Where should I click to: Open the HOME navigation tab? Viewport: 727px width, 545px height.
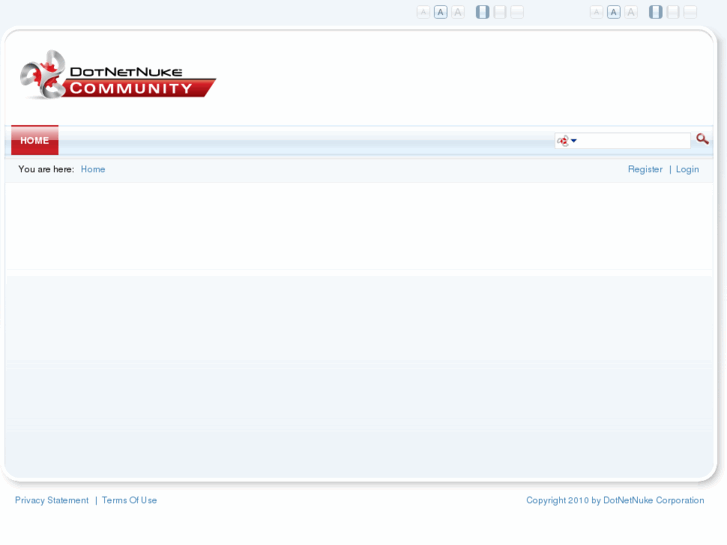[x=35, y=140]
